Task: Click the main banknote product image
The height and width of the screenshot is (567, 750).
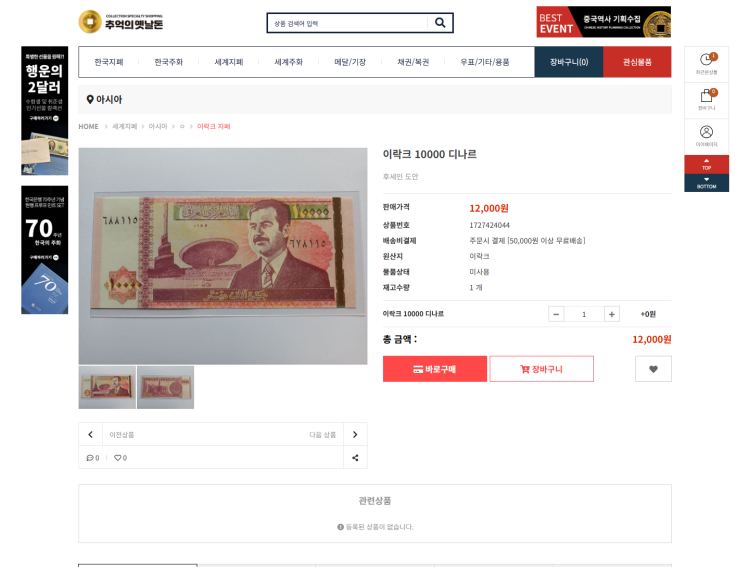Action: (x=223, y=256)
